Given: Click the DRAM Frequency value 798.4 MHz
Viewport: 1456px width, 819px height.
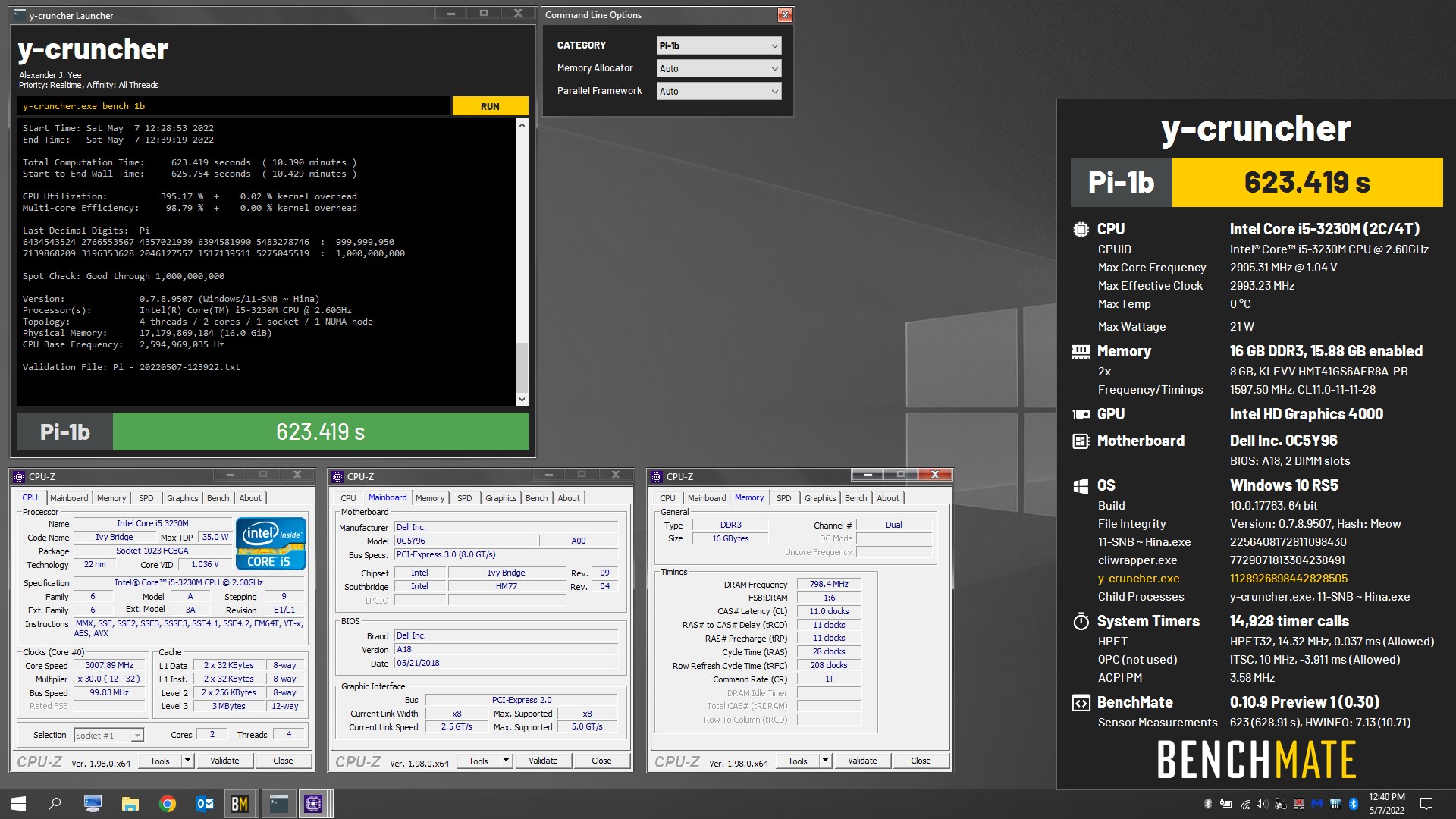Looking at the screenshot, I should [x=829, y=584].
